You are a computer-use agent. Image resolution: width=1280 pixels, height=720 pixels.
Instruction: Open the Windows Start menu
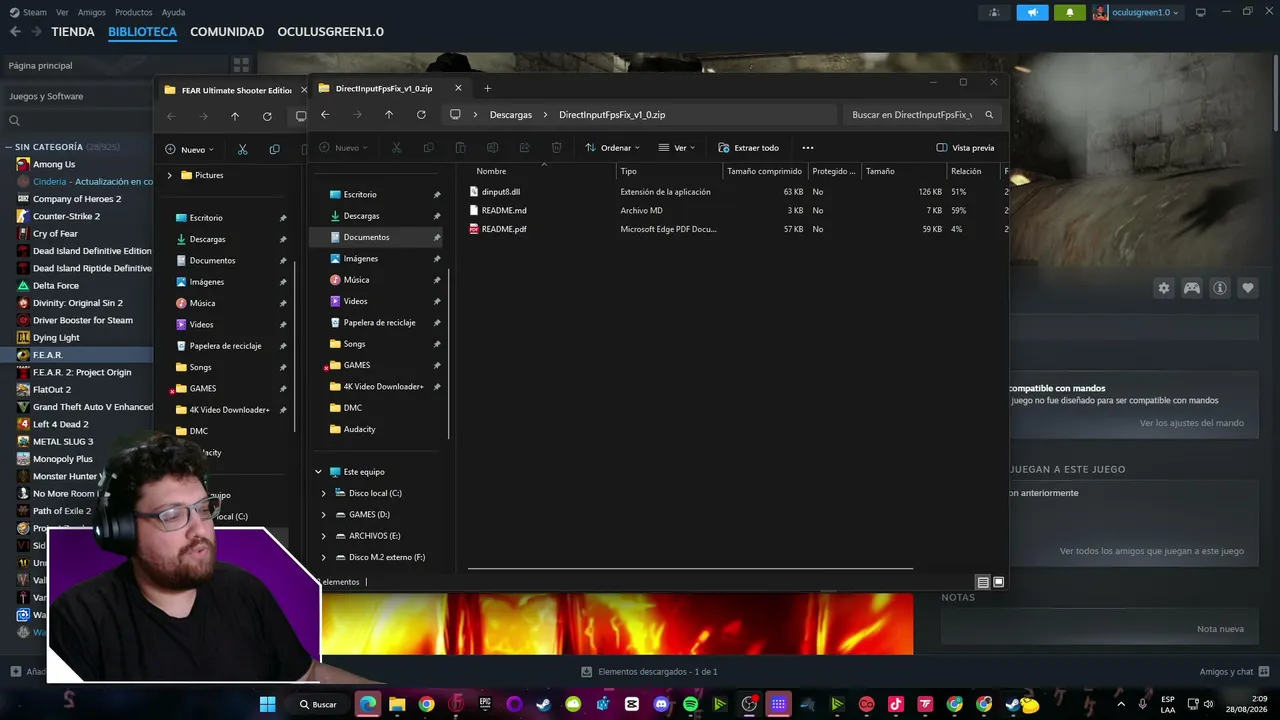pos(268,704)
